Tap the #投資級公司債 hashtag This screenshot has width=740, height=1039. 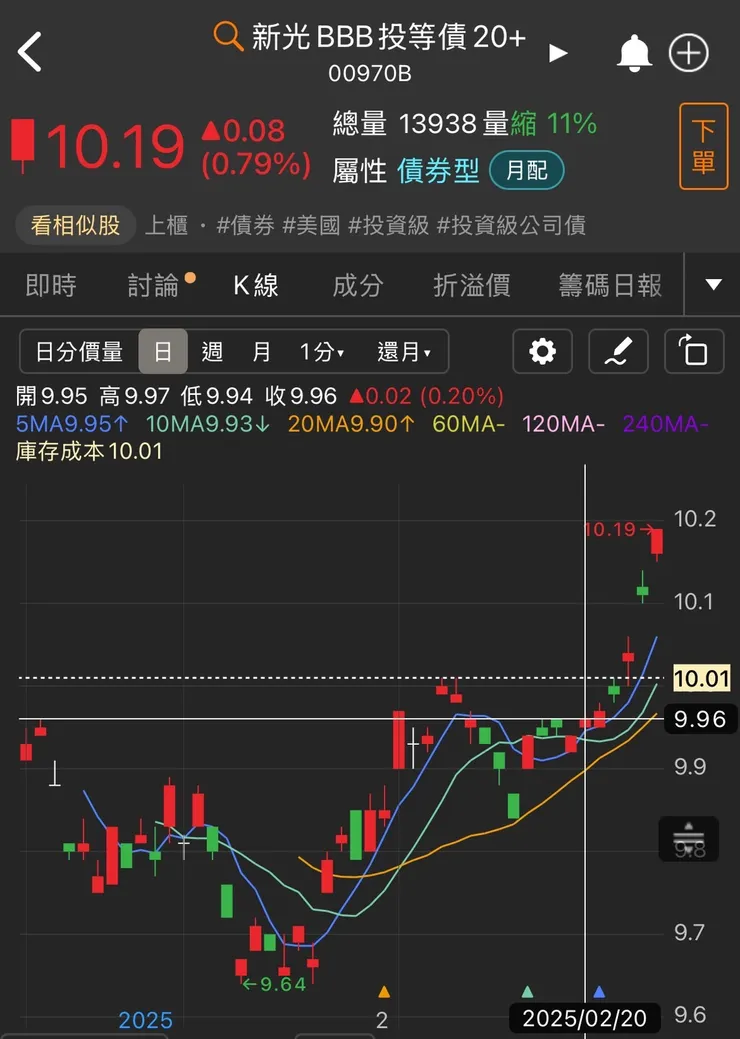pos(511,225)
